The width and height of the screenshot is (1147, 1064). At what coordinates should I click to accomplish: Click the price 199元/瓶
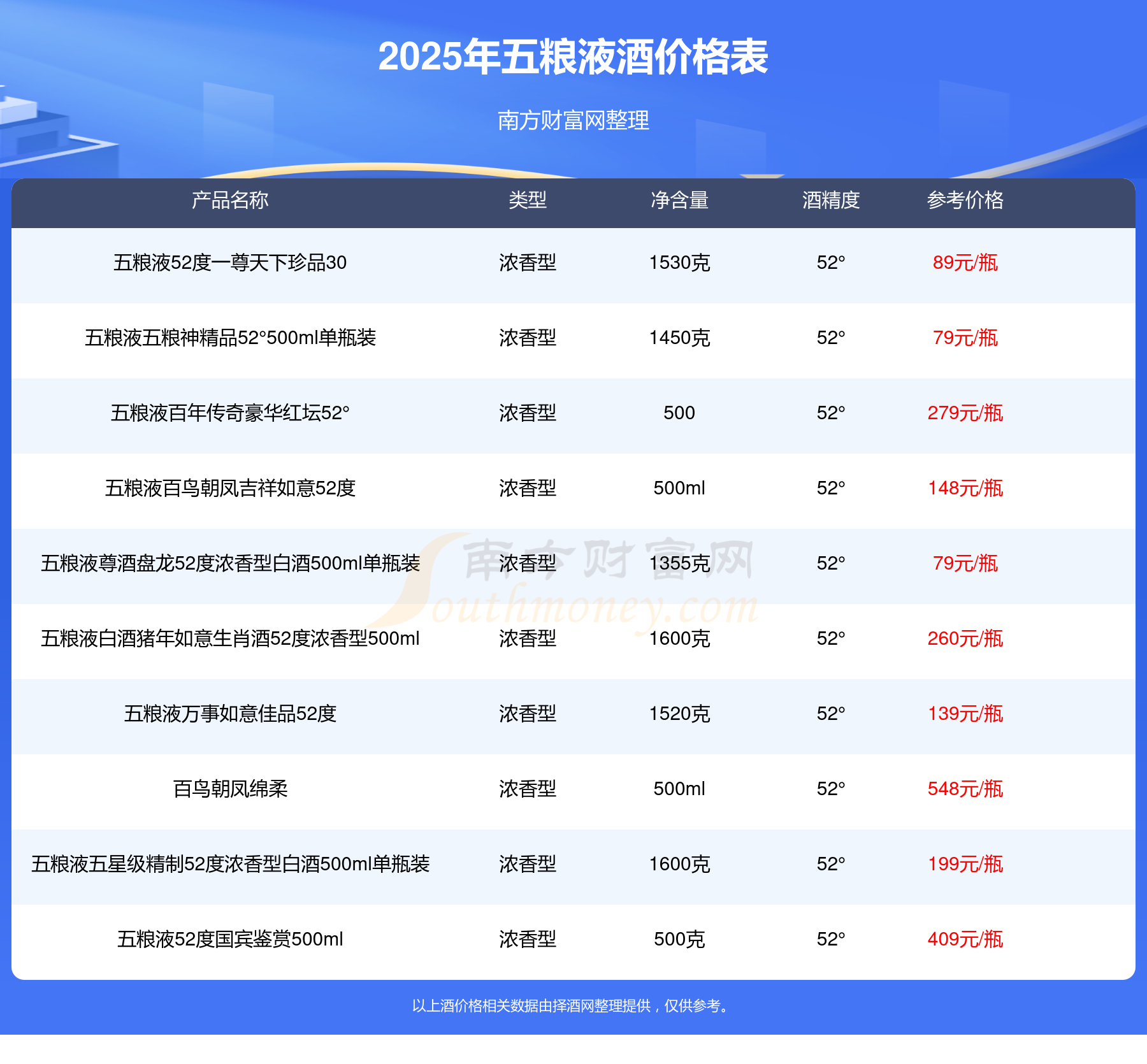(x=965, y=864)
